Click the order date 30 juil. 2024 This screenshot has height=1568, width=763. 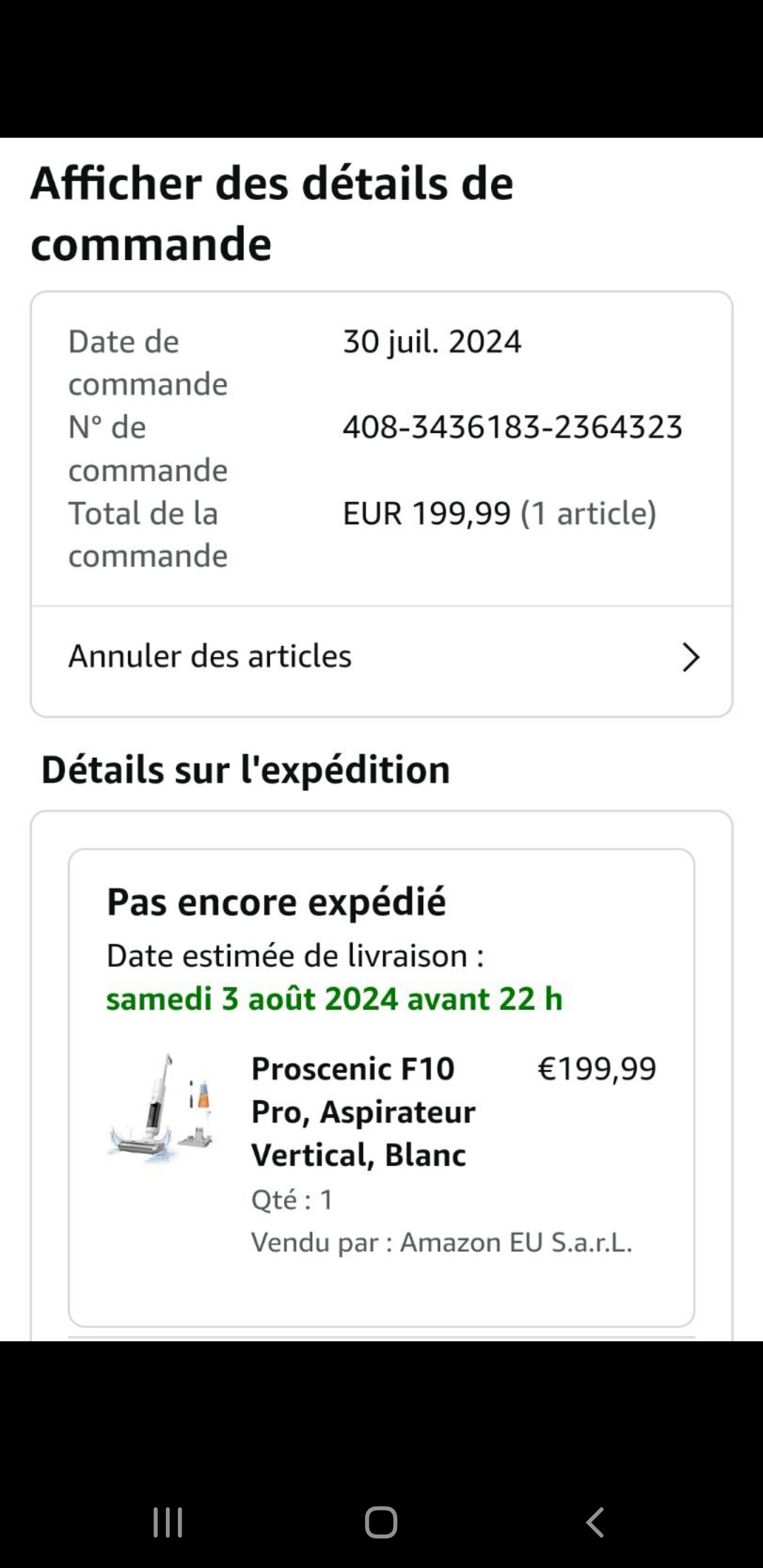pos(432,342)
